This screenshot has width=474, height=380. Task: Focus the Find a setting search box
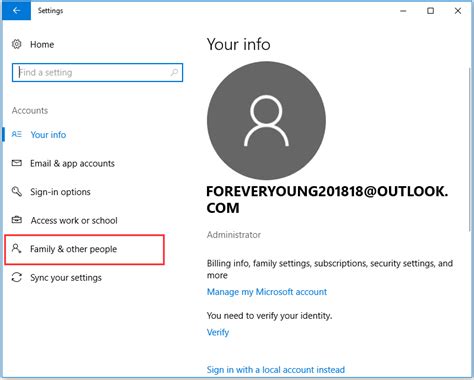97,72
